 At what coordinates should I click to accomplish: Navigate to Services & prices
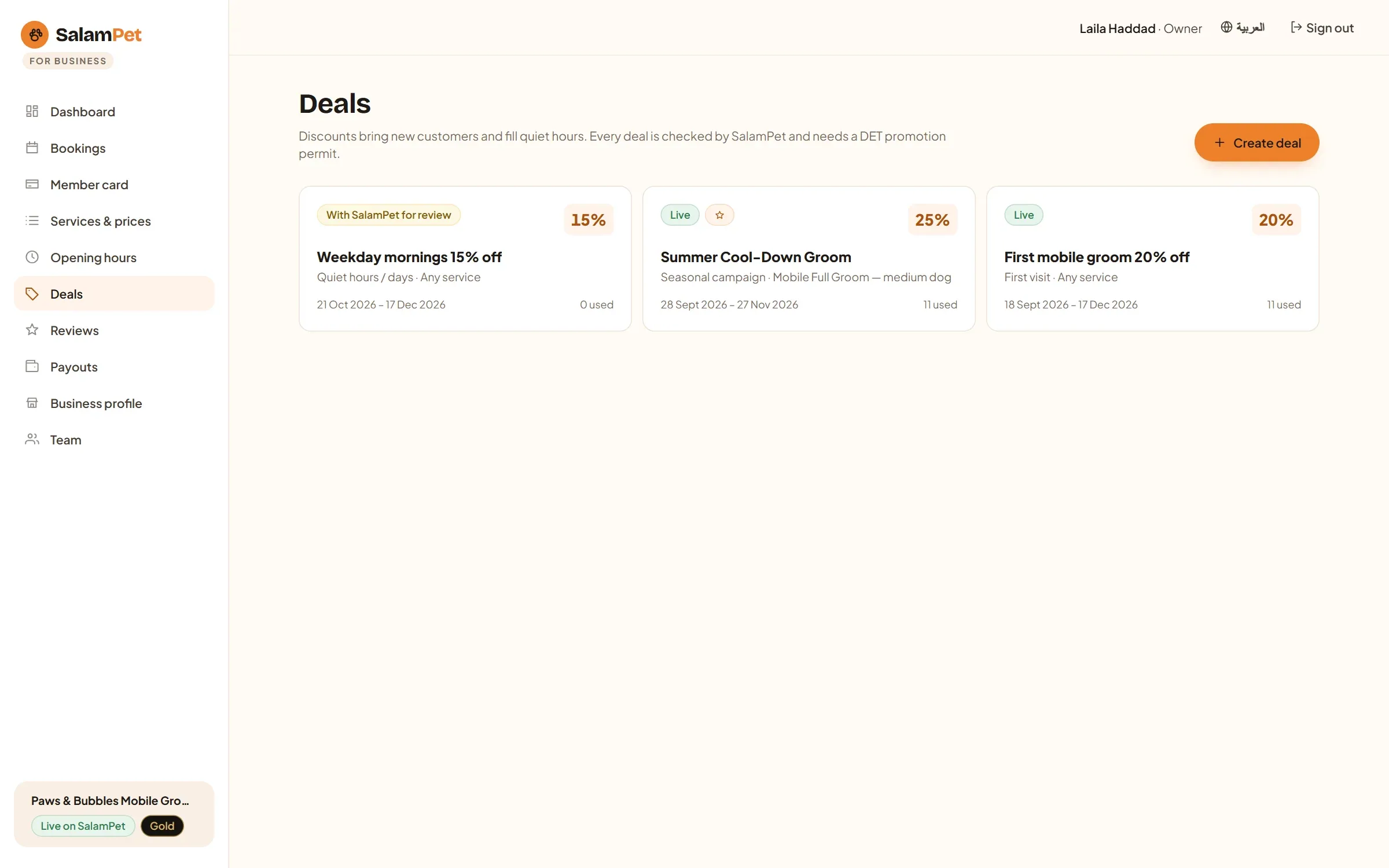click(x=114, y=220)
